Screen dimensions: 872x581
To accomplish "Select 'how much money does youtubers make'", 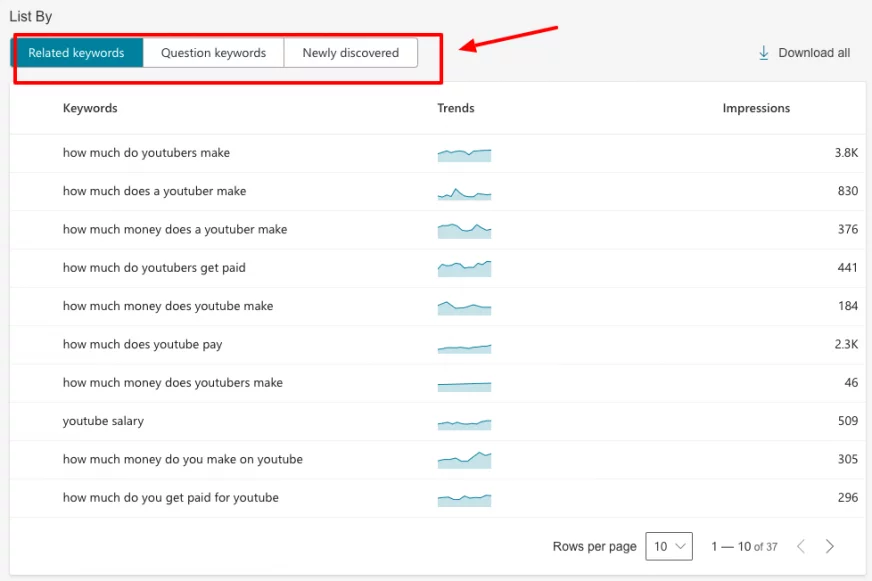I will tap(173, 383).
